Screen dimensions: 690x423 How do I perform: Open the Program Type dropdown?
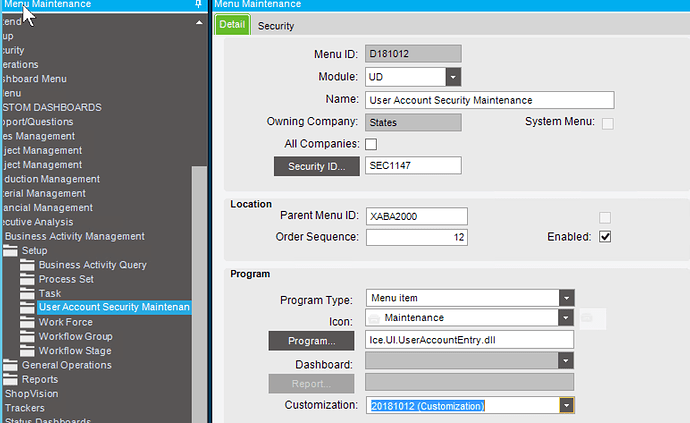click(566, 298)
